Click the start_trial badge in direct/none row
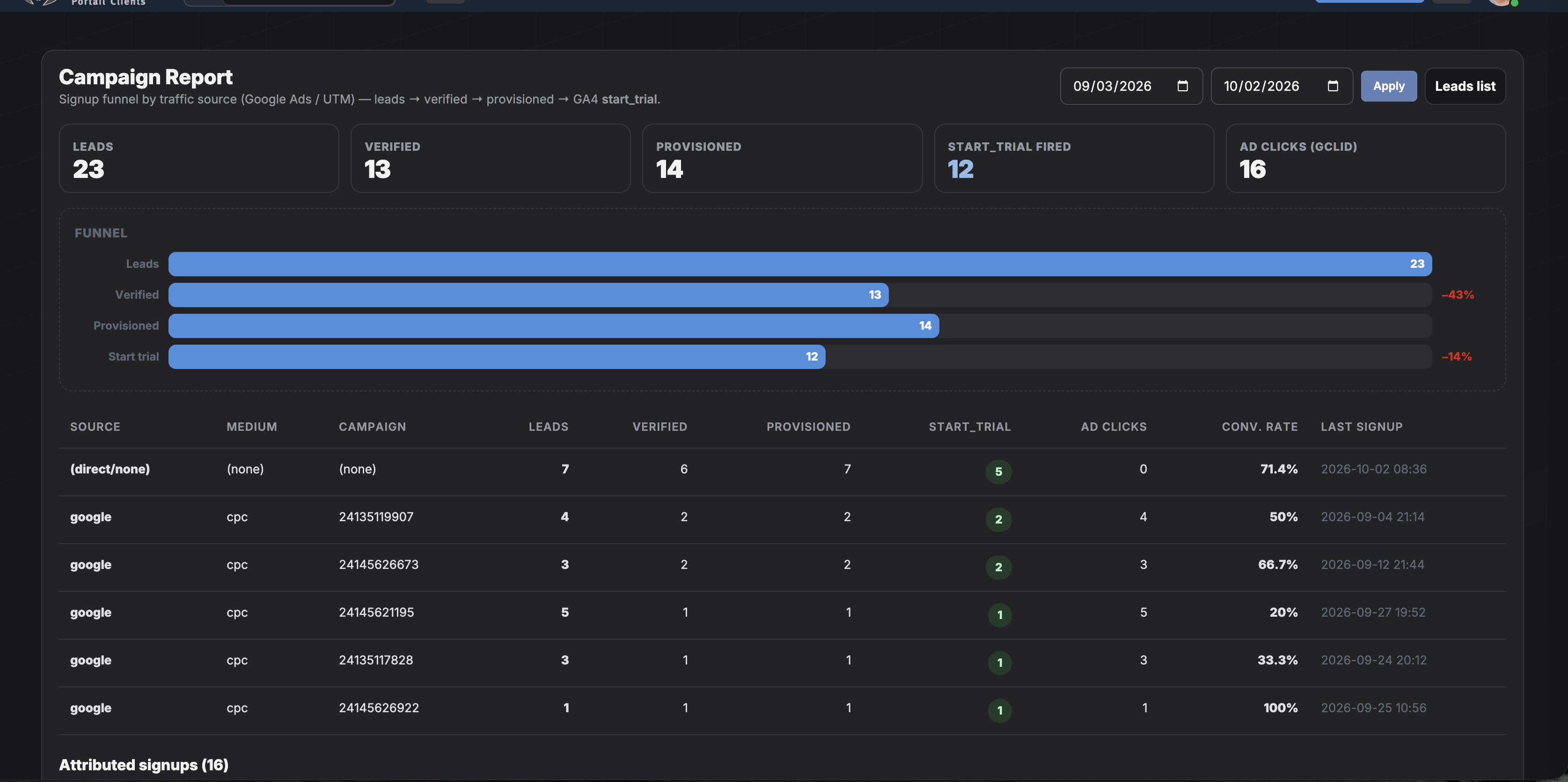This screenshot has width=1568, height=782. (998, 472)
